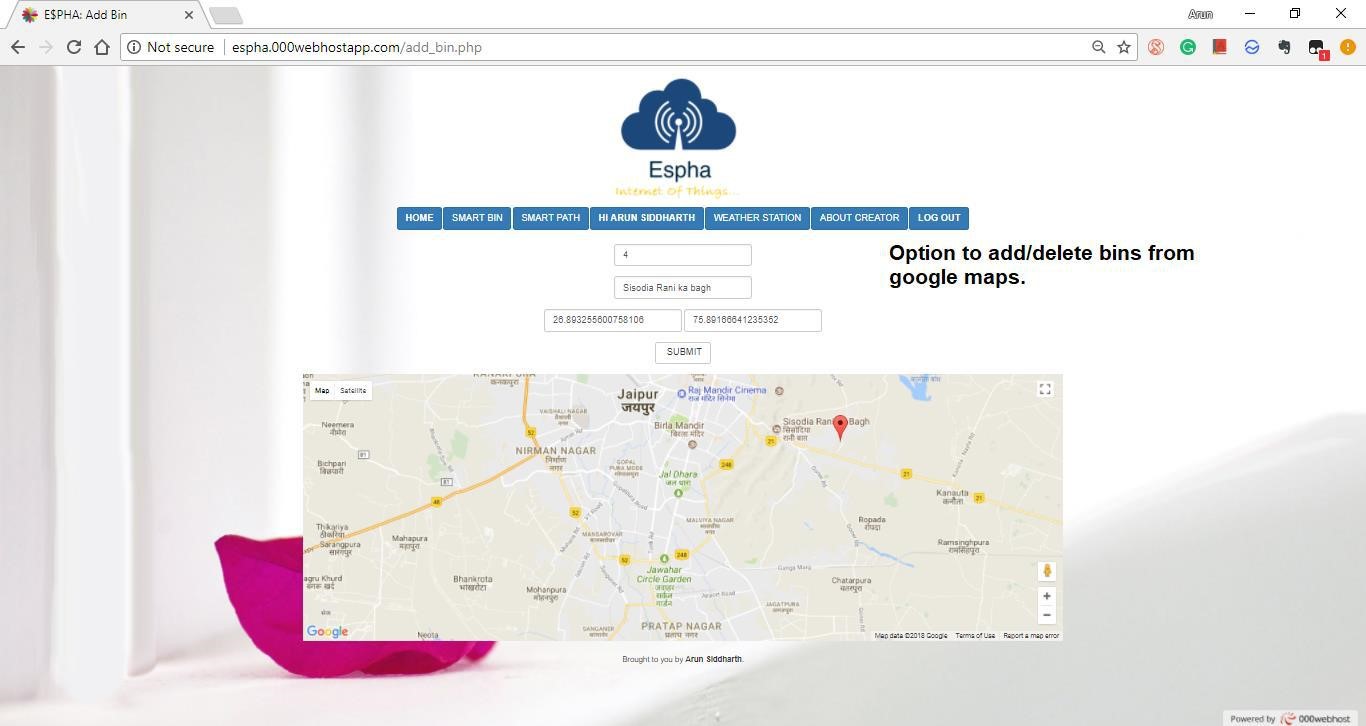The height and width of the screenshot is (726, 1366).
Task: Open the extension icon with red badge
Action: pyautogui.click(x=1317, y=48)
